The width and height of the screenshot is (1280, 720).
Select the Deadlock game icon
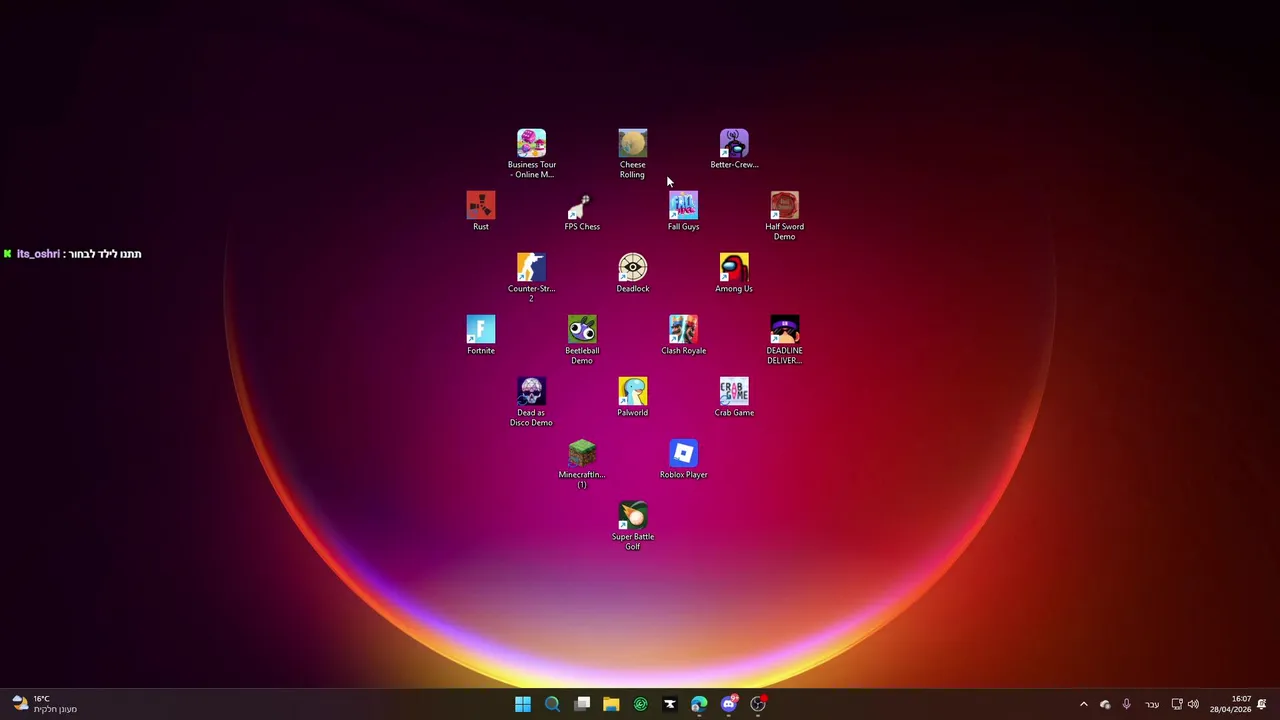click(x=632, y=273)
